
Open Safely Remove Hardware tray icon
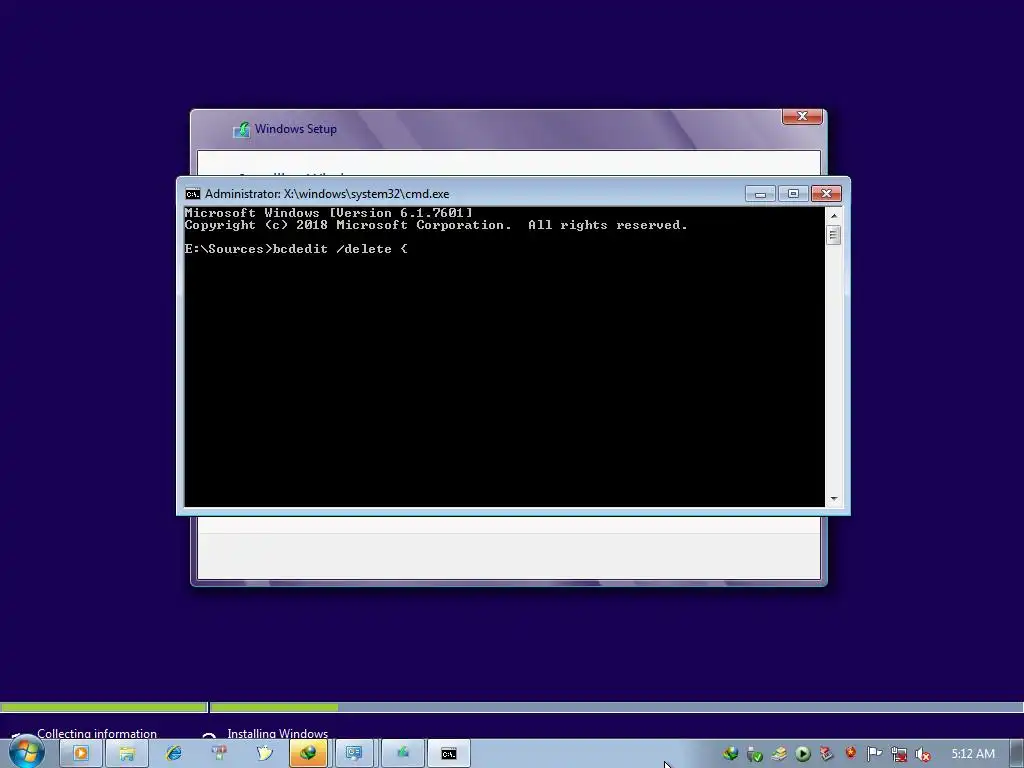[754, 754]
